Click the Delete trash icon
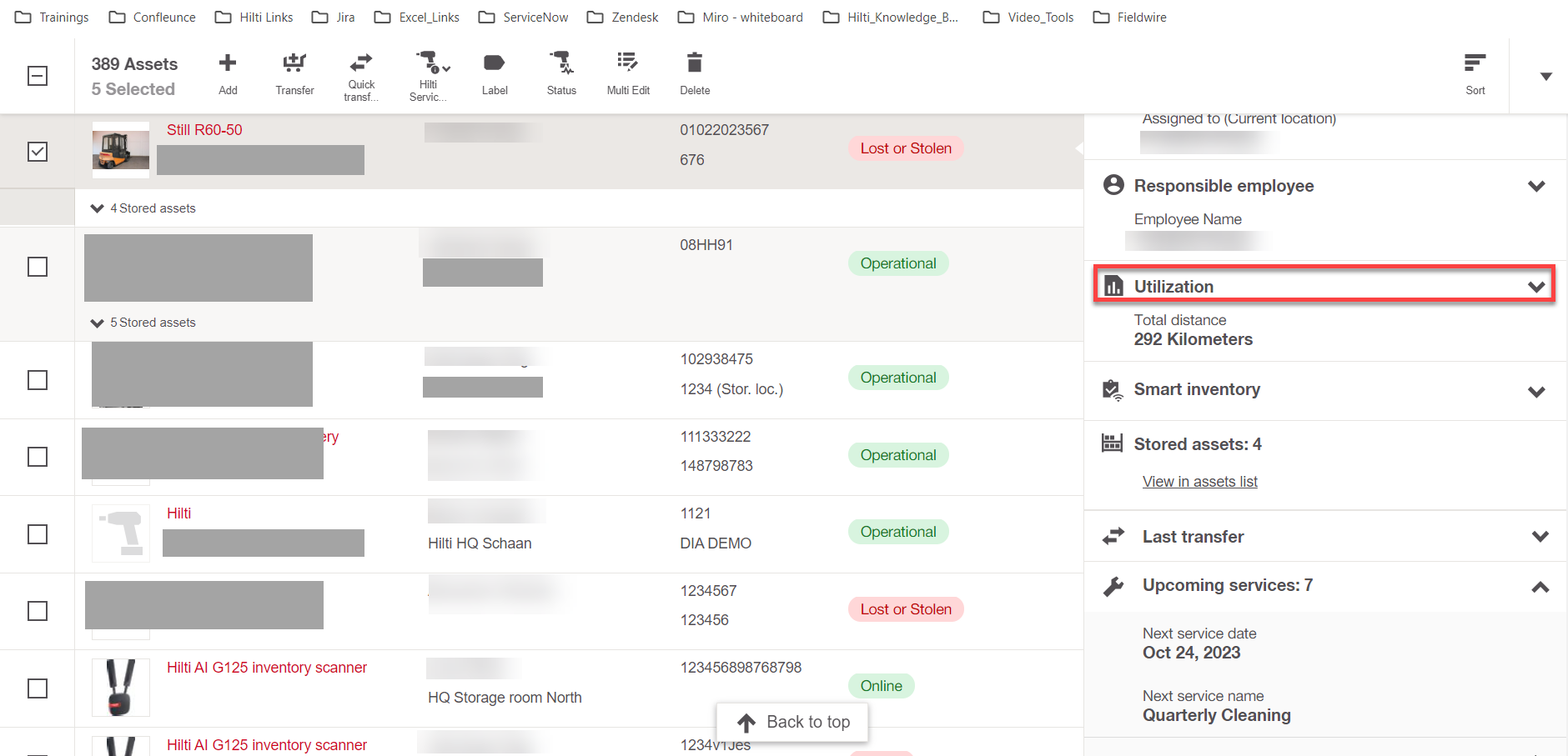Viewport: 1568px width, 756px height. [695, 64]
